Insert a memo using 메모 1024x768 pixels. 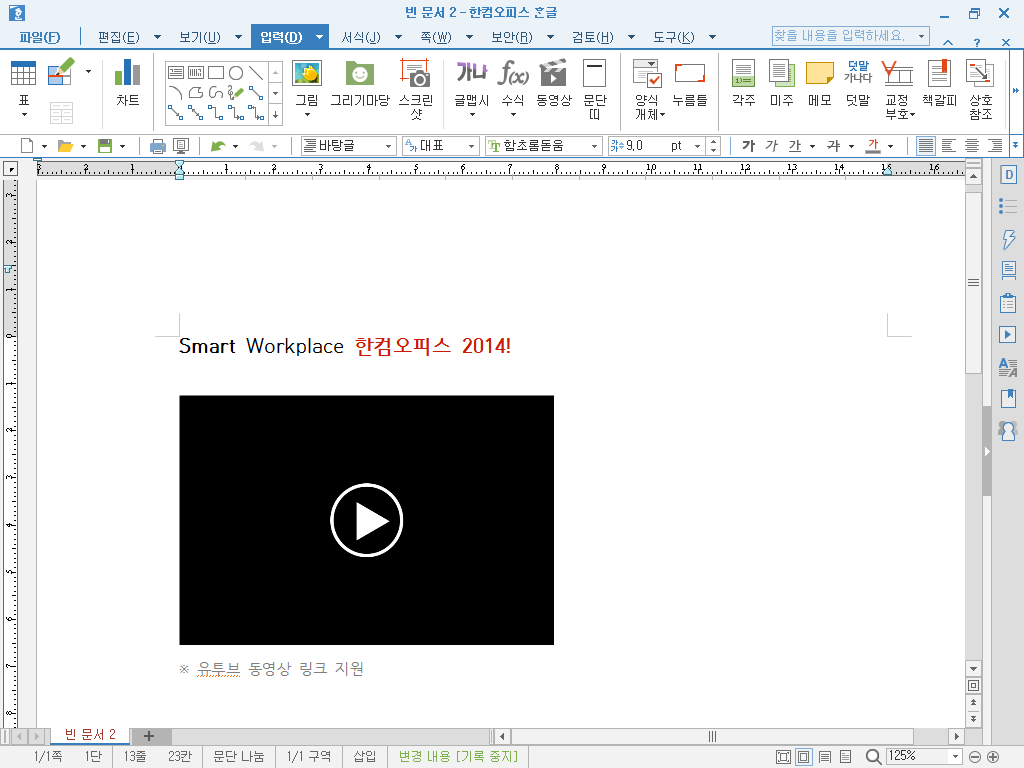point(820,82)
